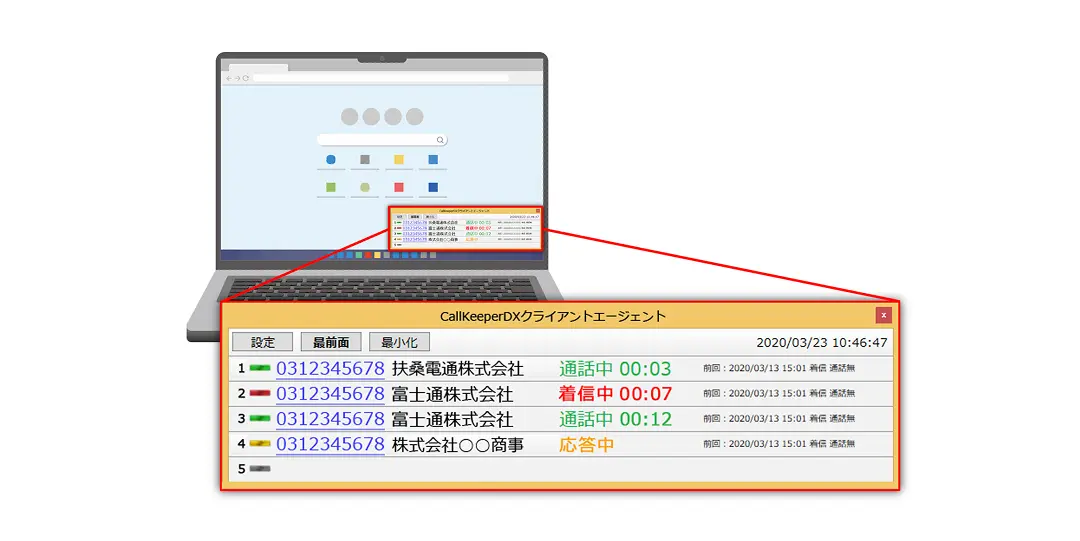Click the gray idle lamp on line 5
Viewport: 1080px width, 541px height.
(260, 469)
